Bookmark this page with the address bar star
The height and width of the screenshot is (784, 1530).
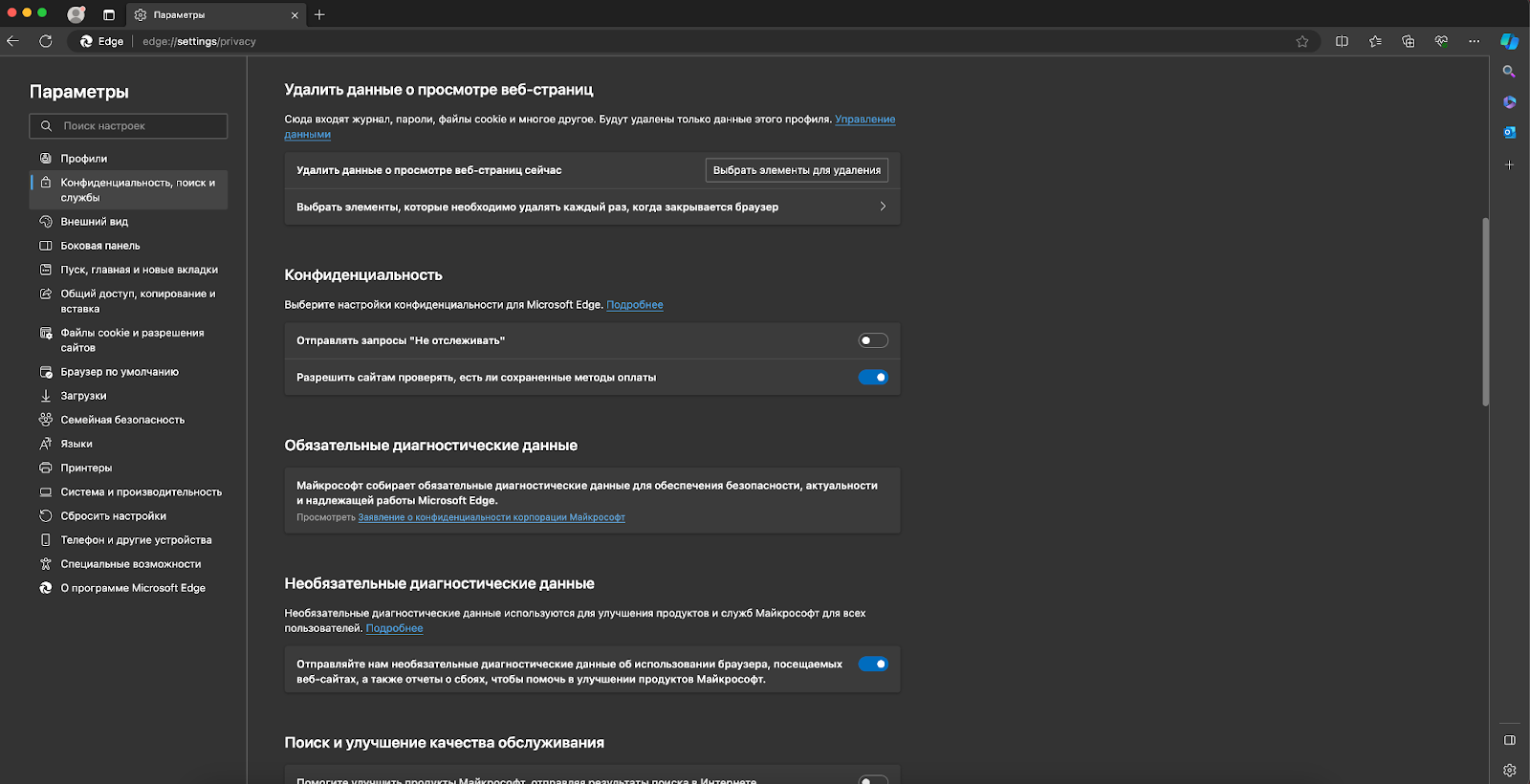pyautogui.click(x=1301, y=41)
